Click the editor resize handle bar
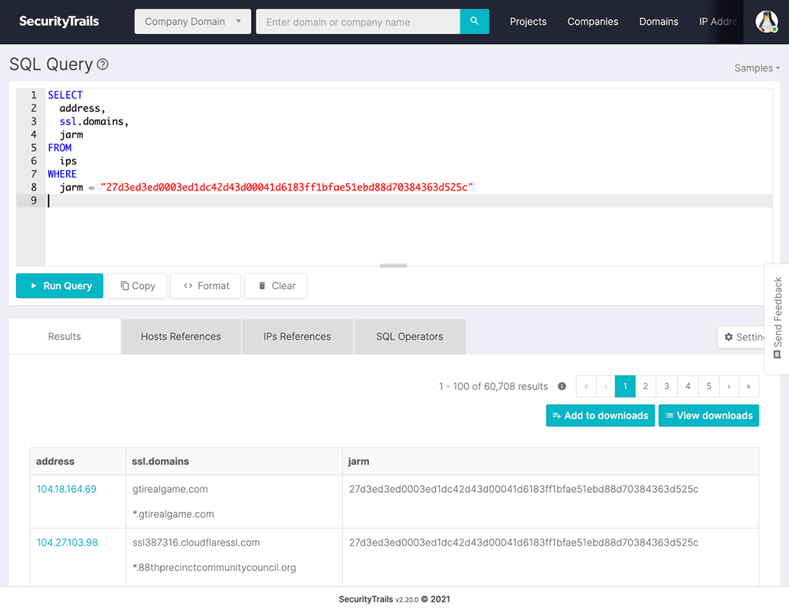 pos(393,265)
